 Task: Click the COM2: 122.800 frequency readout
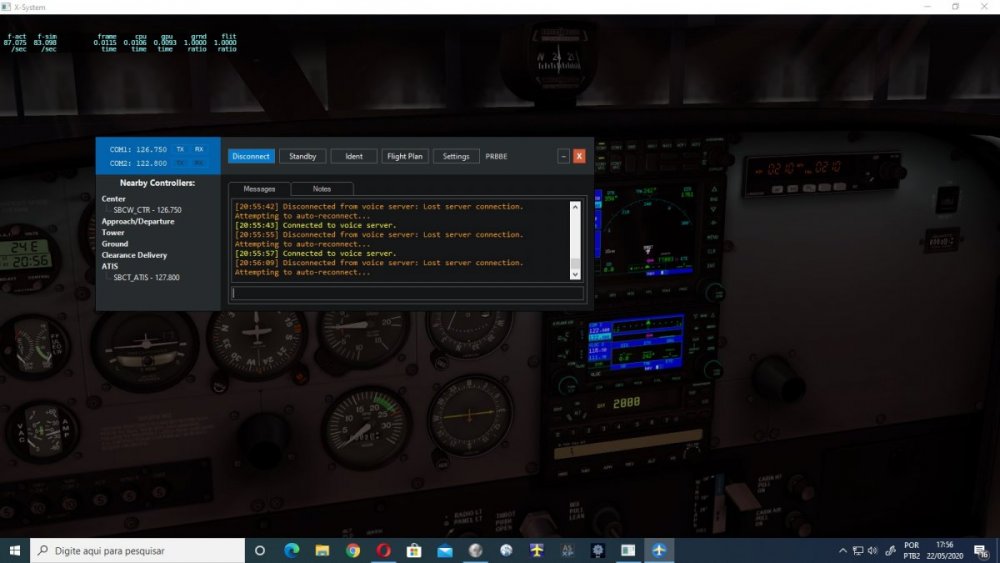[x=138, y=163]
